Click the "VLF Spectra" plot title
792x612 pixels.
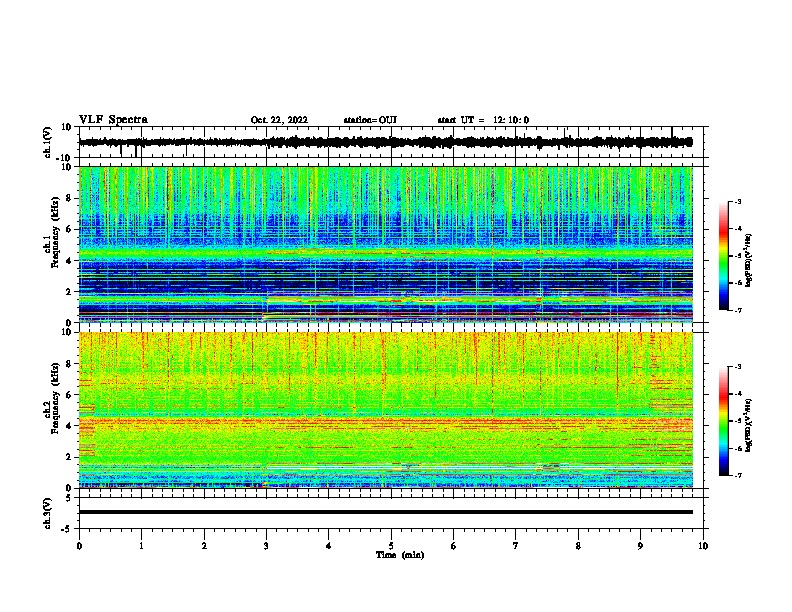coord(113,120)
